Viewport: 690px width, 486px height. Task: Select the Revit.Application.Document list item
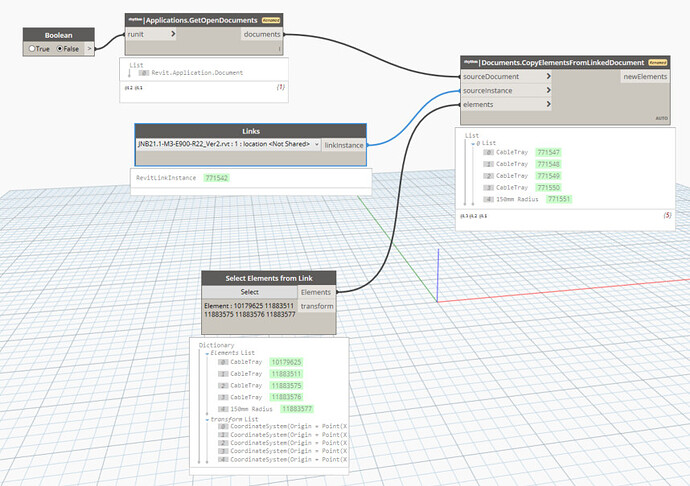tap(197, 73)
